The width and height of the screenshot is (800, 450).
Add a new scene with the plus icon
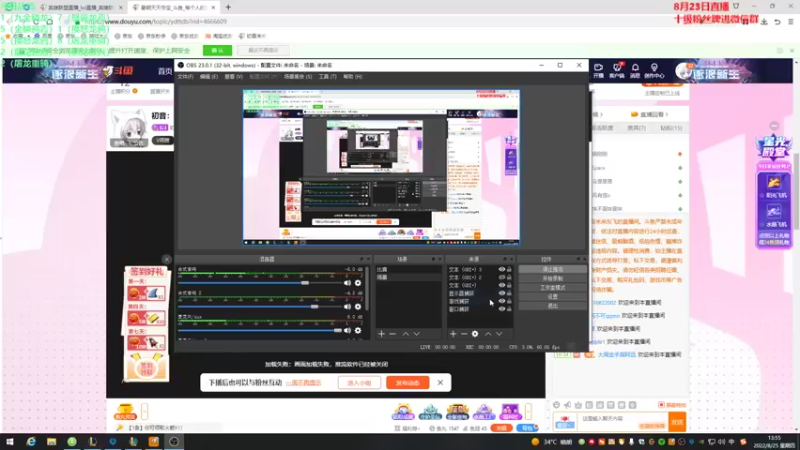click(381, 334)
